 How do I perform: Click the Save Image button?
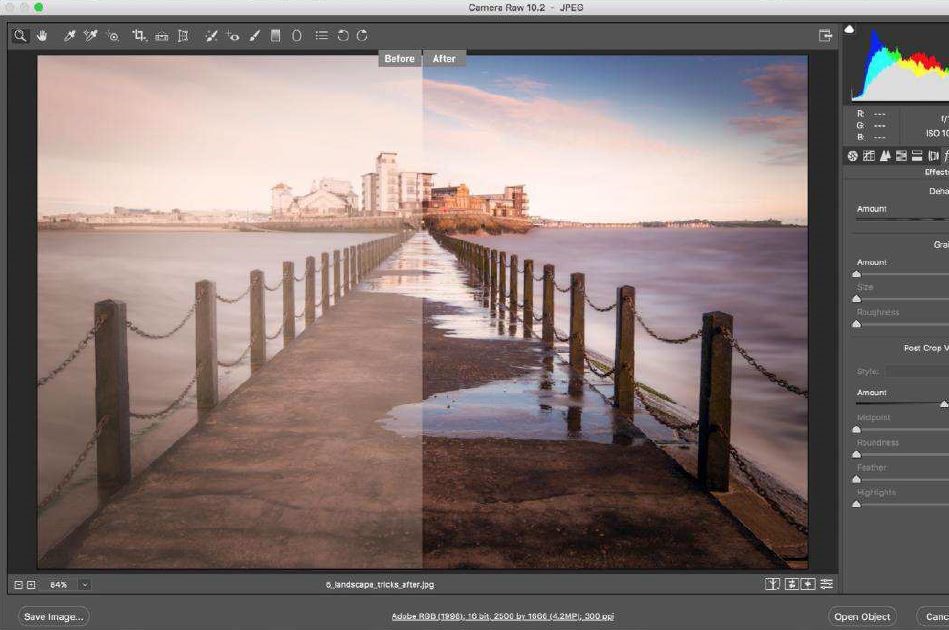[x=53, y=617]
